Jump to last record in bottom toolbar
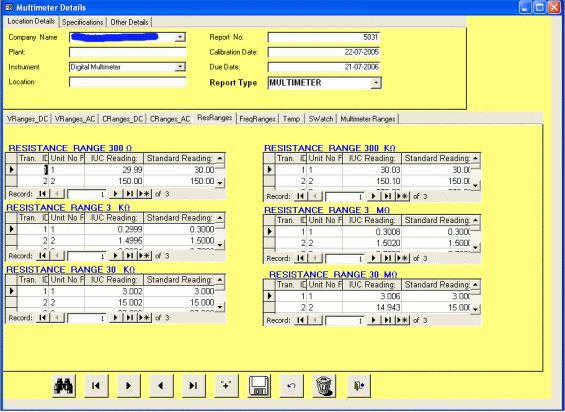Viewport: 565px width, 412px height. (193, 386)
